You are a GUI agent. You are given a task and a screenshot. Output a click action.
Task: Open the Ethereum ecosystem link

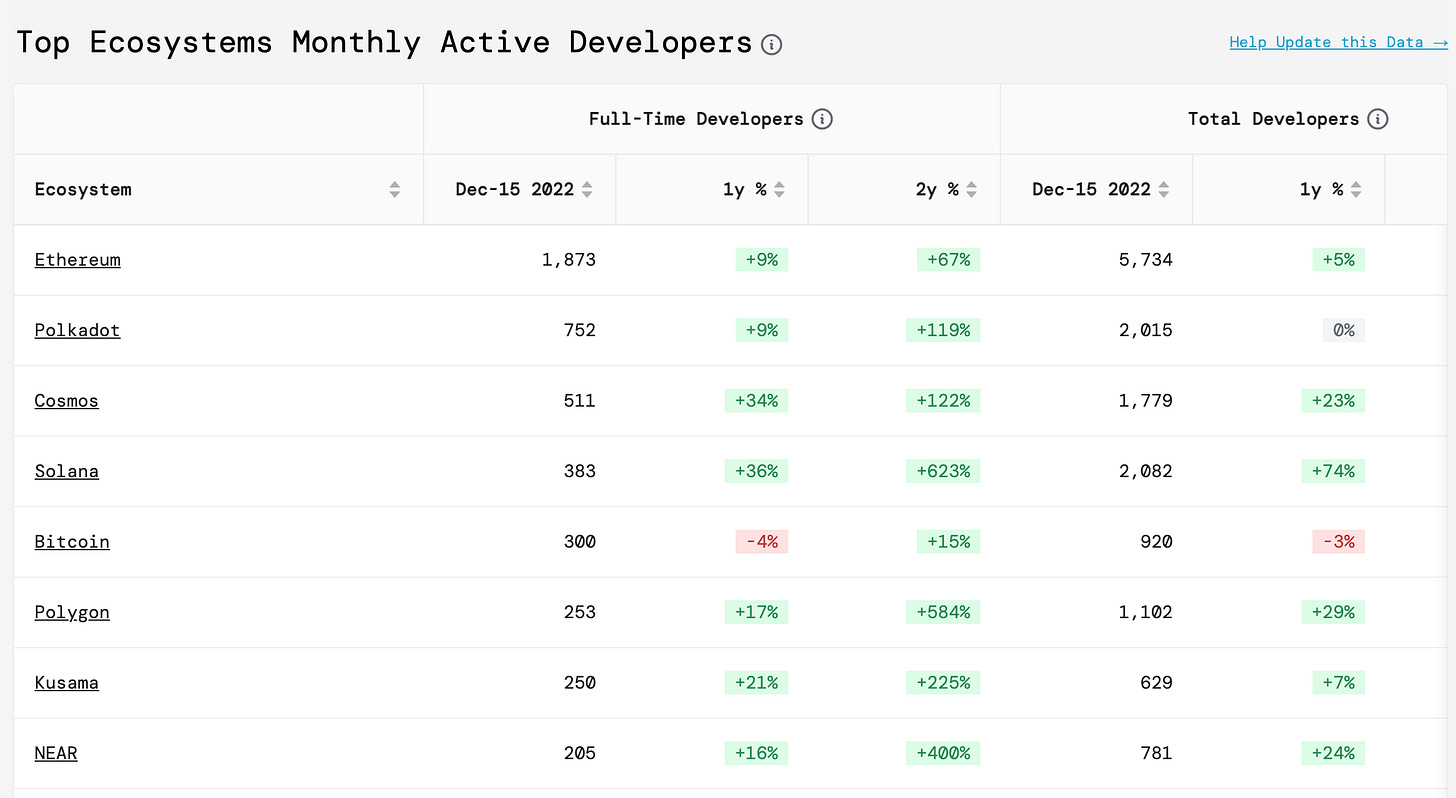(77, 260)
